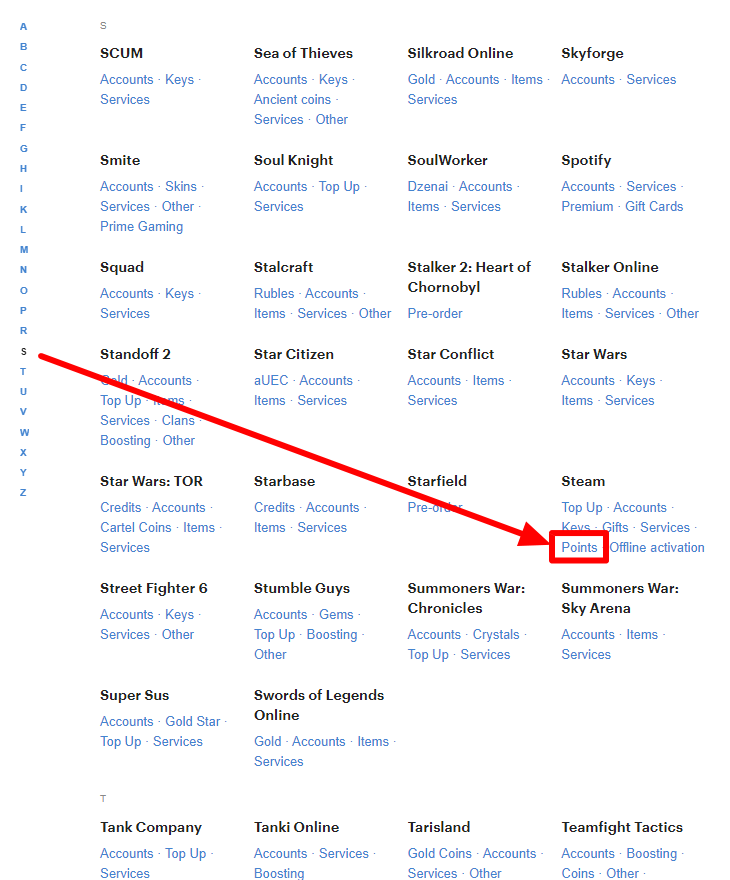Open Points link under Steam

(579, 547)
